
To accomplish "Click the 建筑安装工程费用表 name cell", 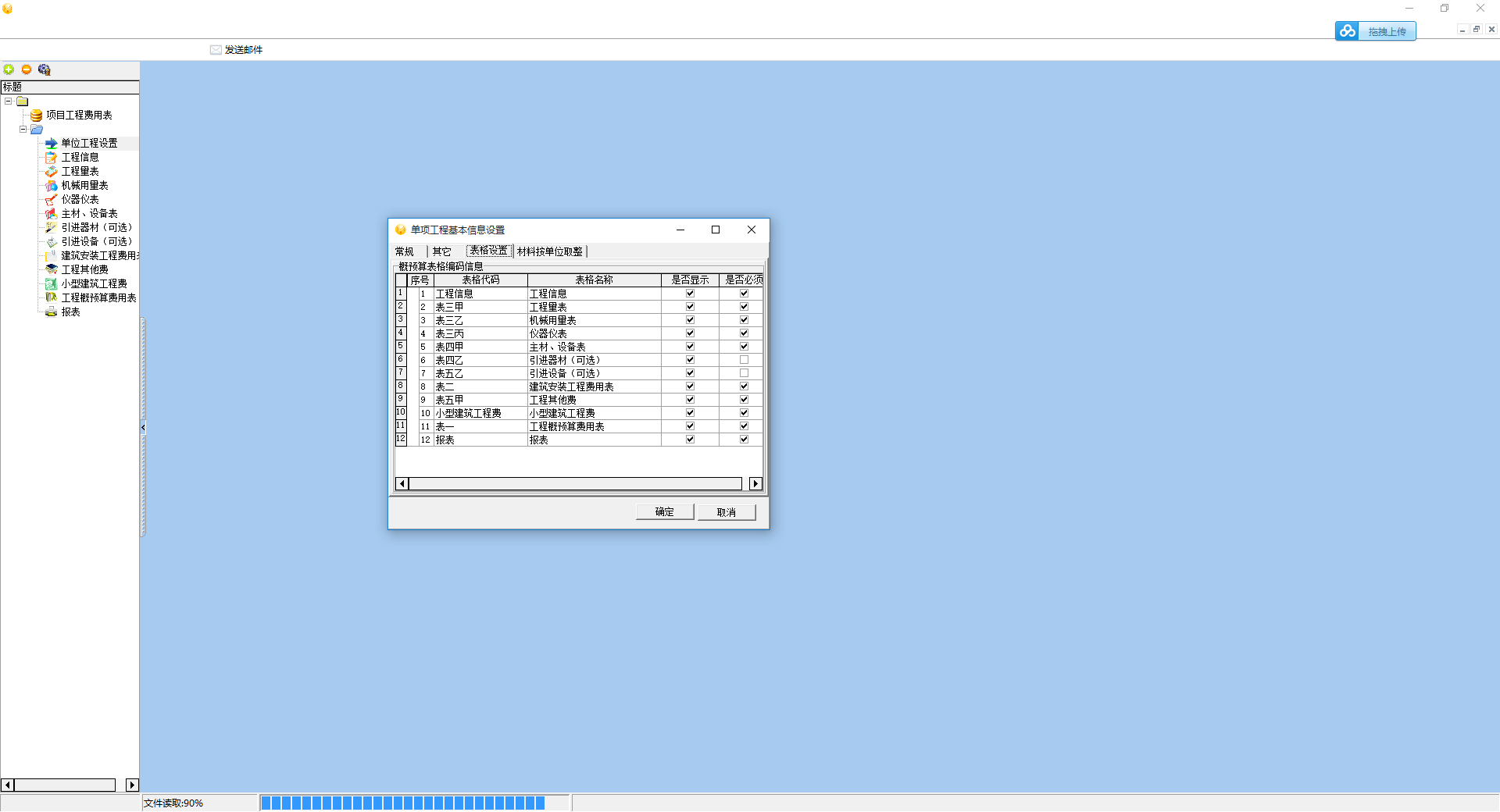I will click(595, 387).
